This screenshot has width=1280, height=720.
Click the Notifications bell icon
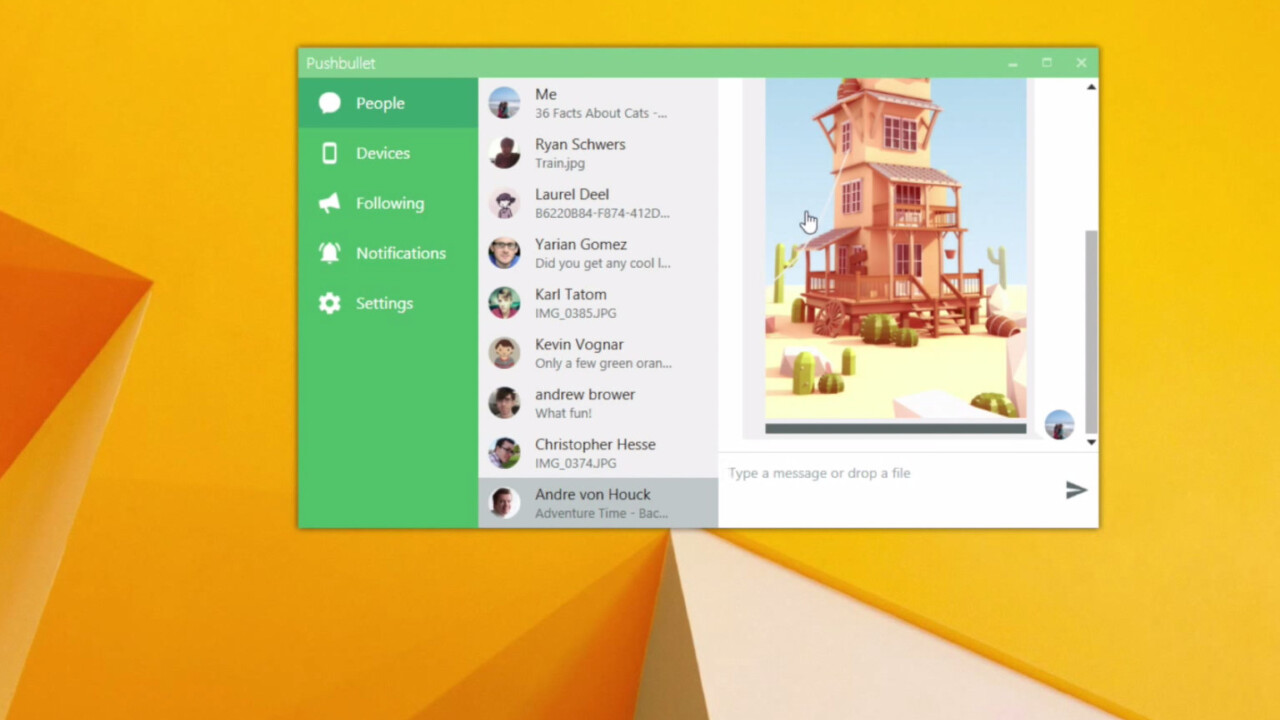330,253
